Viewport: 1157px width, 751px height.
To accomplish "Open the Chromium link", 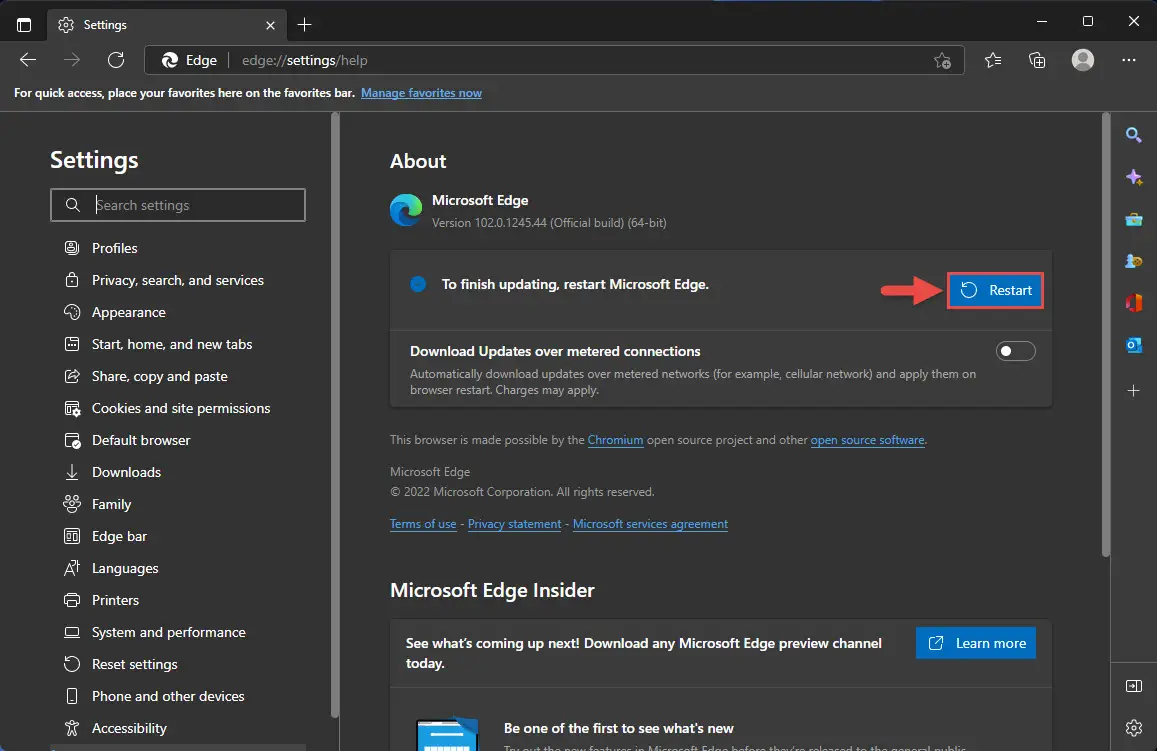I will click(615, 440).
